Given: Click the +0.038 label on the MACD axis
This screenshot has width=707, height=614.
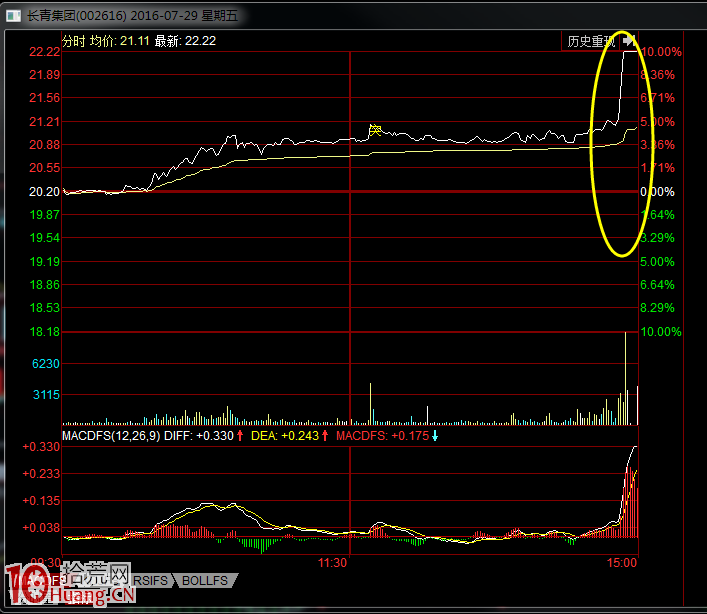Looking at the screenshot, I should (x=41, y=527).
